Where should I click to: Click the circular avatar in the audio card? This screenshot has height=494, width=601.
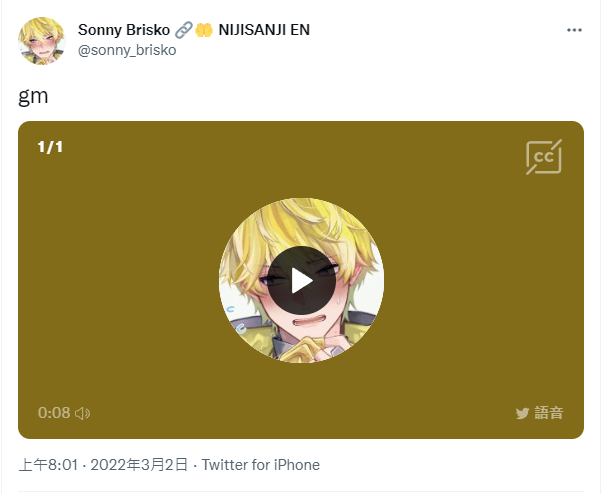(301, 281)
